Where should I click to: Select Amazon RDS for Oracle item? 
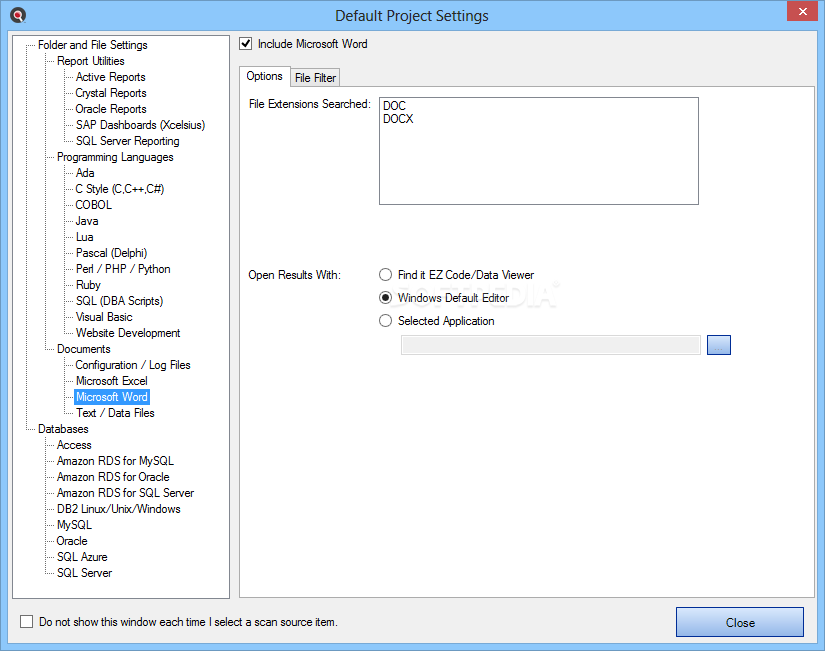(x=113, y=477)
